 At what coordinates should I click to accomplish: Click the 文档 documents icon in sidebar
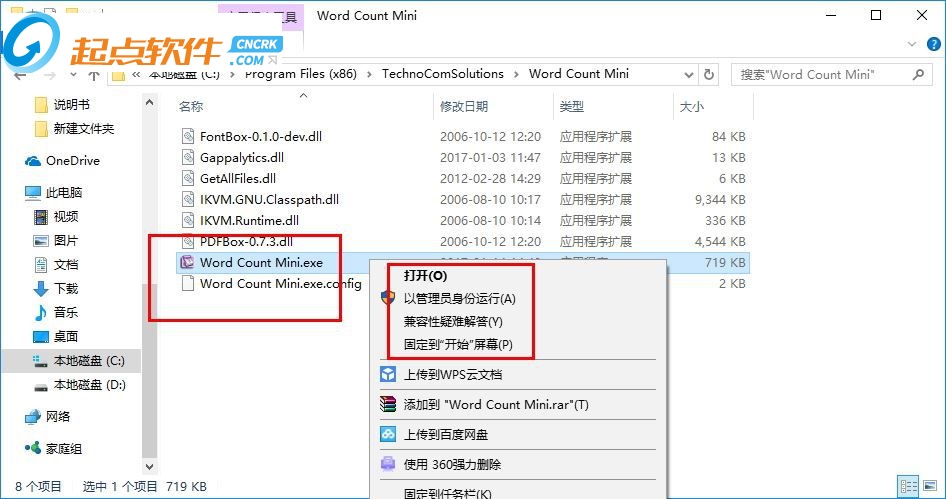coord(40,264)
